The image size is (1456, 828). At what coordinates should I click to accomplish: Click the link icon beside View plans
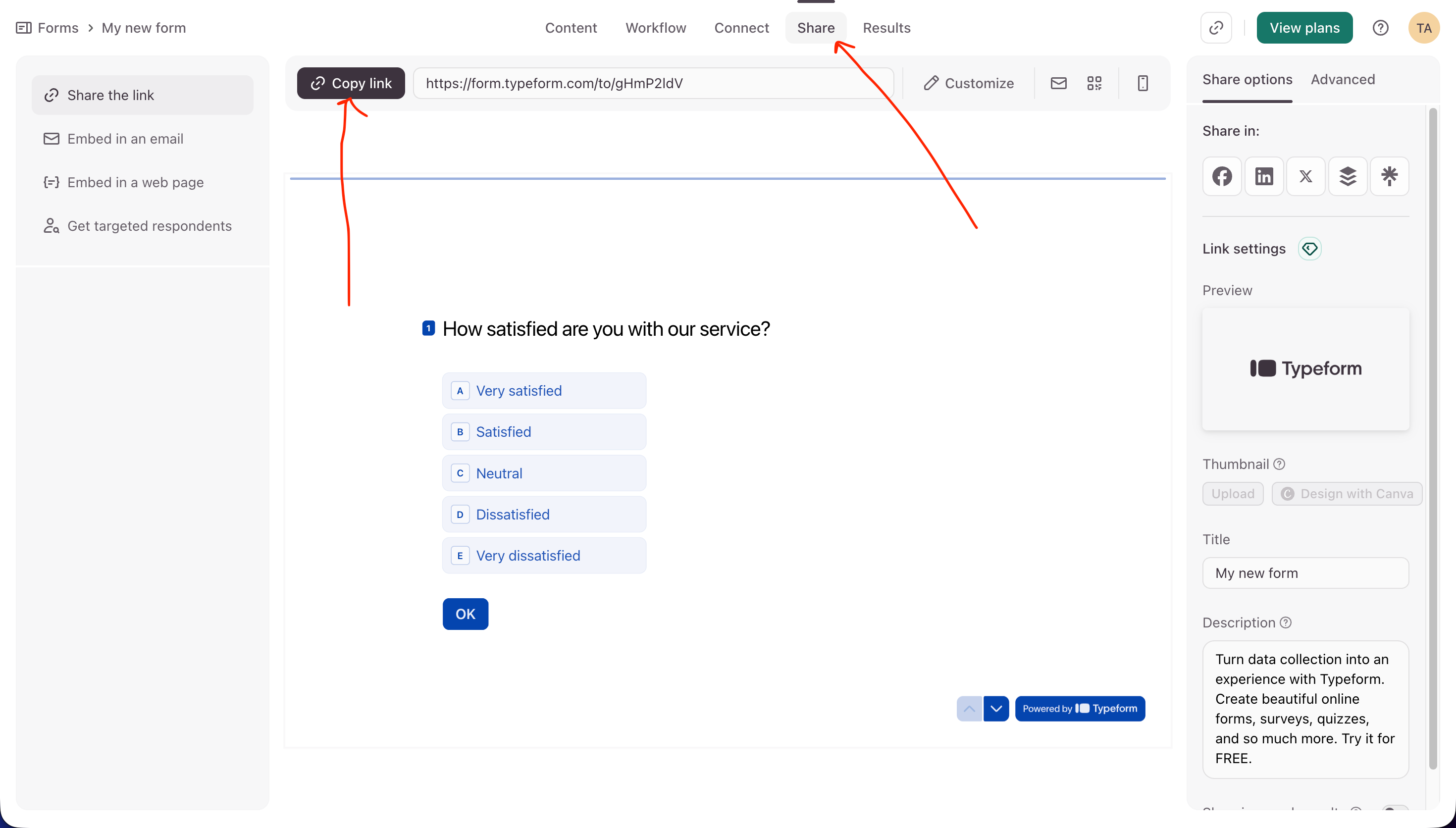(1215, 28)
